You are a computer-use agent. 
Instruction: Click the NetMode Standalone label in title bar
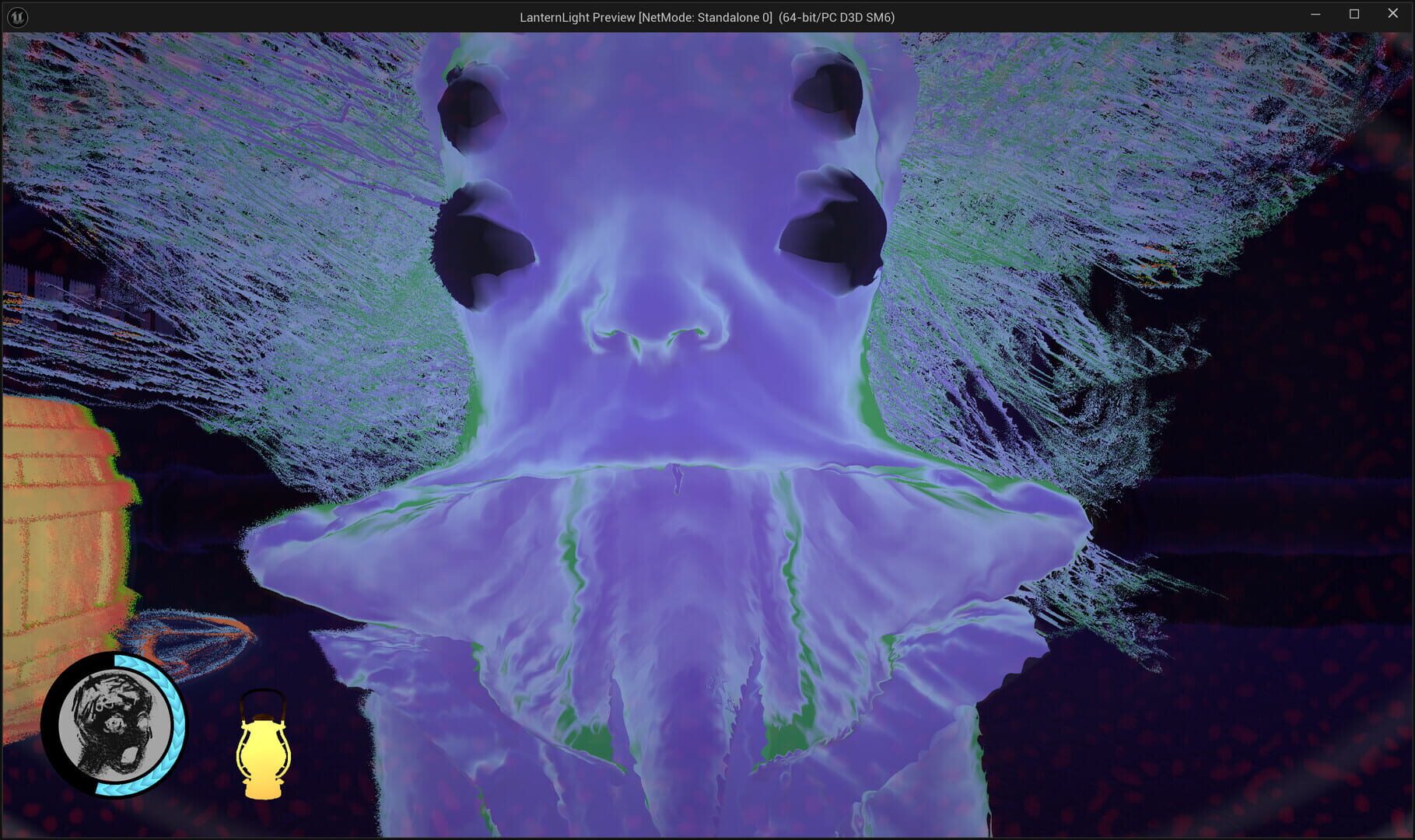[x=705, y=15]
